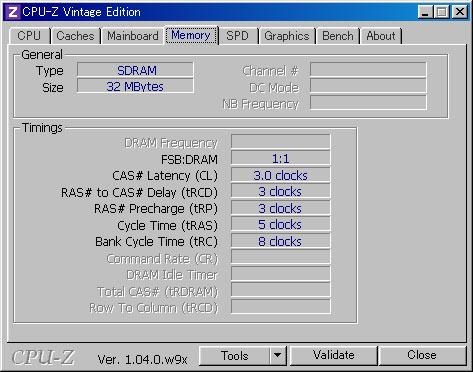
Task: Expand the Tools dropdown arrow
Action: [278, 356]
